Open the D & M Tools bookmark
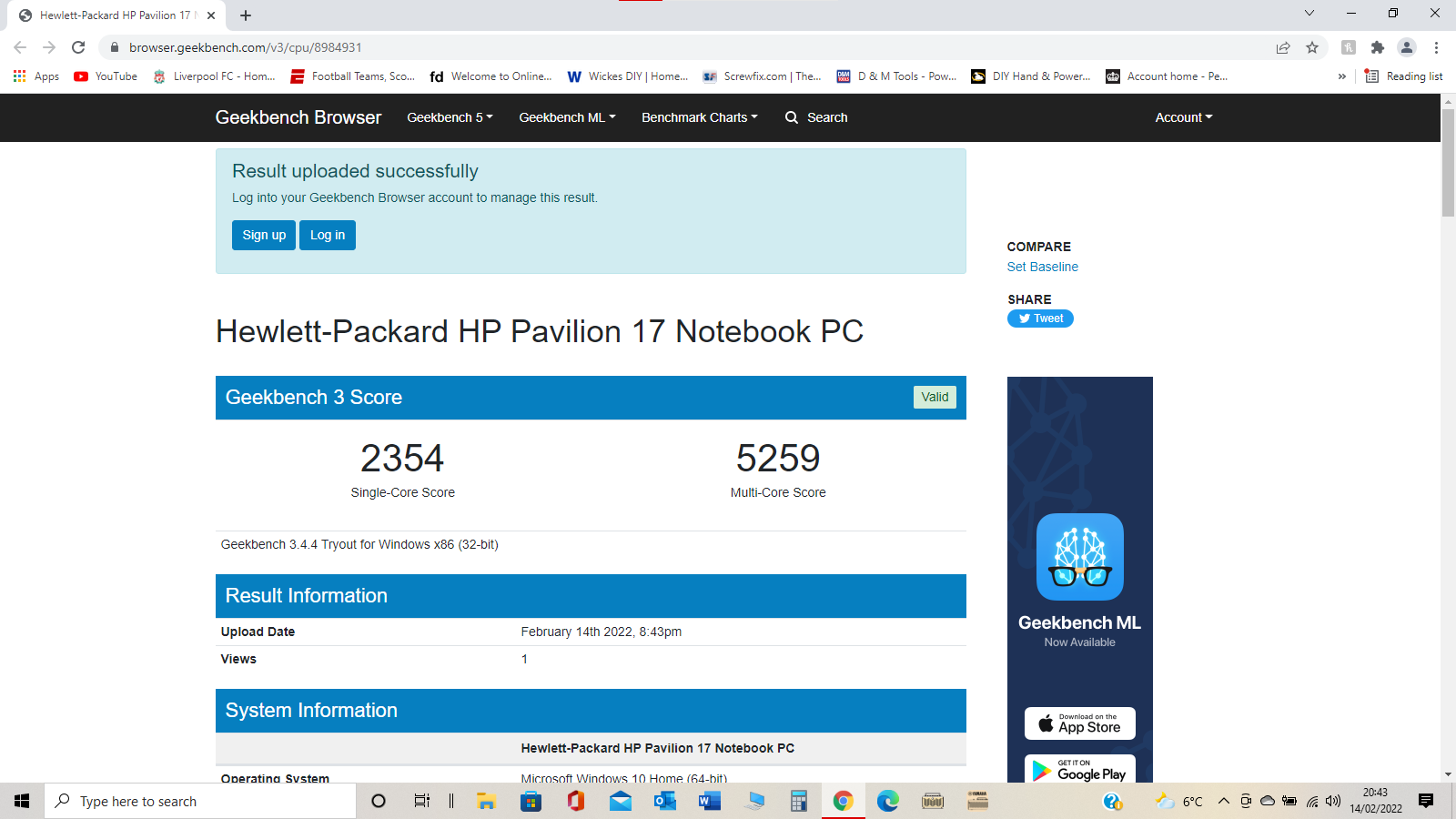 tap(896, 76)
